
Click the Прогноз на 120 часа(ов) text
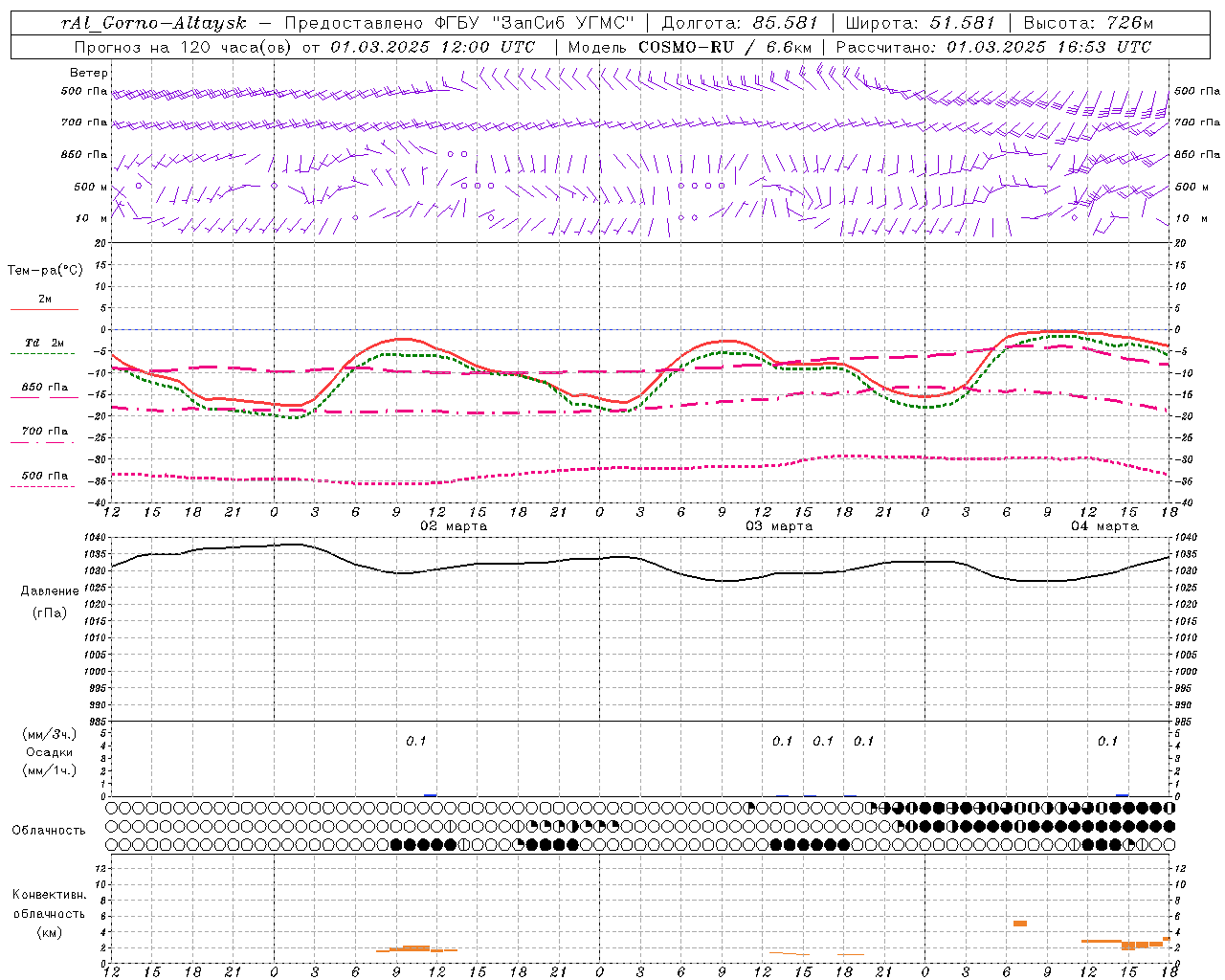[184, 47]
